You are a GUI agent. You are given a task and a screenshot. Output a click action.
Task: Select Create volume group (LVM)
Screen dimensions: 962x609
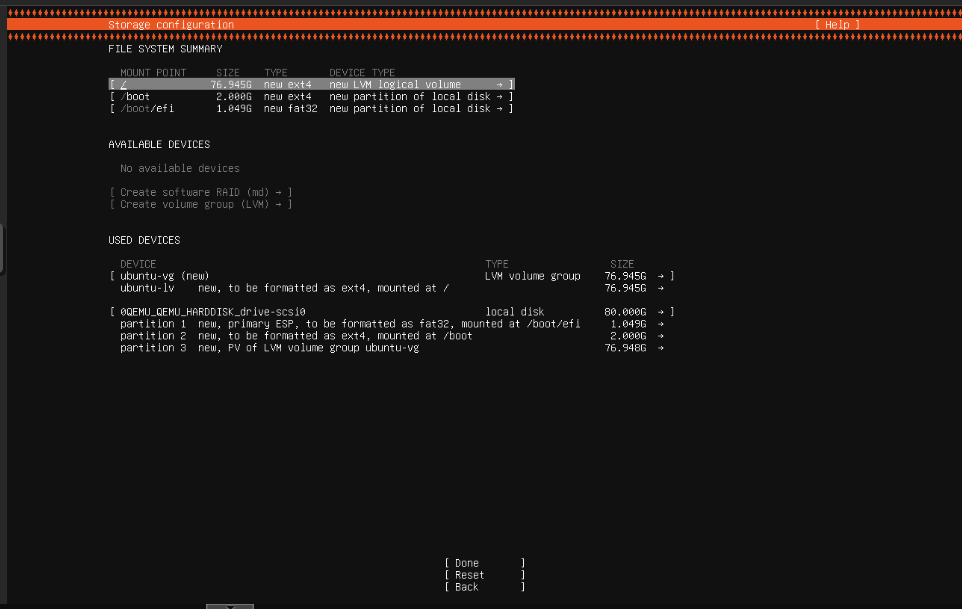click(x=198, y=204)
